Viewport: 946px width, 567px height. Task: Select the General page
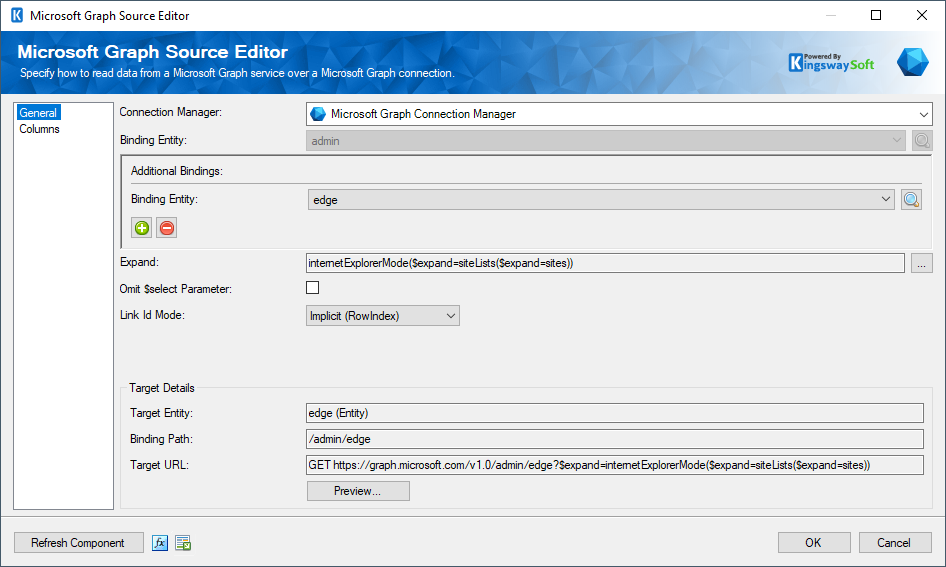pos(38,113)
